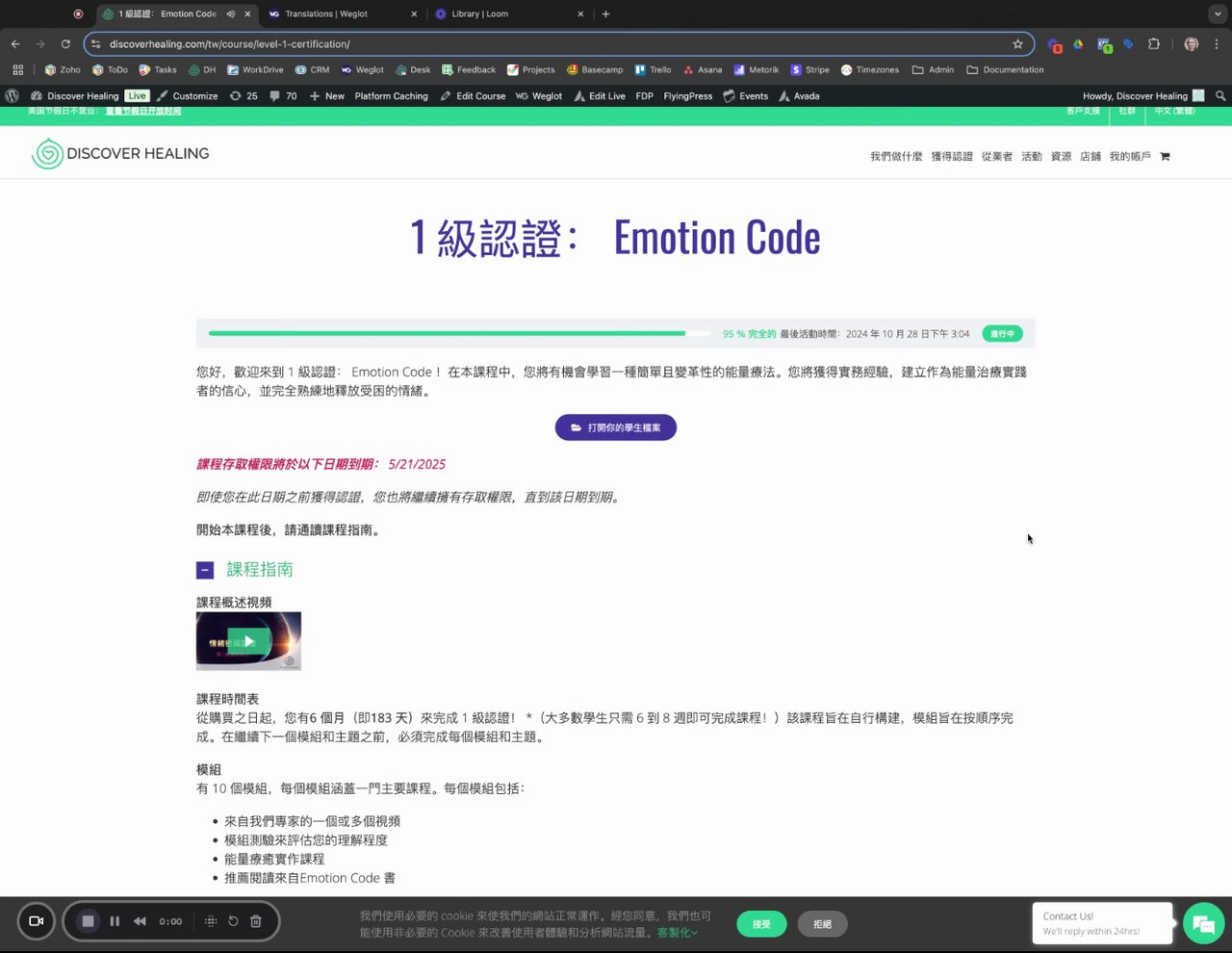
Task: Open the tab search dropdown arrow
Action: pos(1219,14)
